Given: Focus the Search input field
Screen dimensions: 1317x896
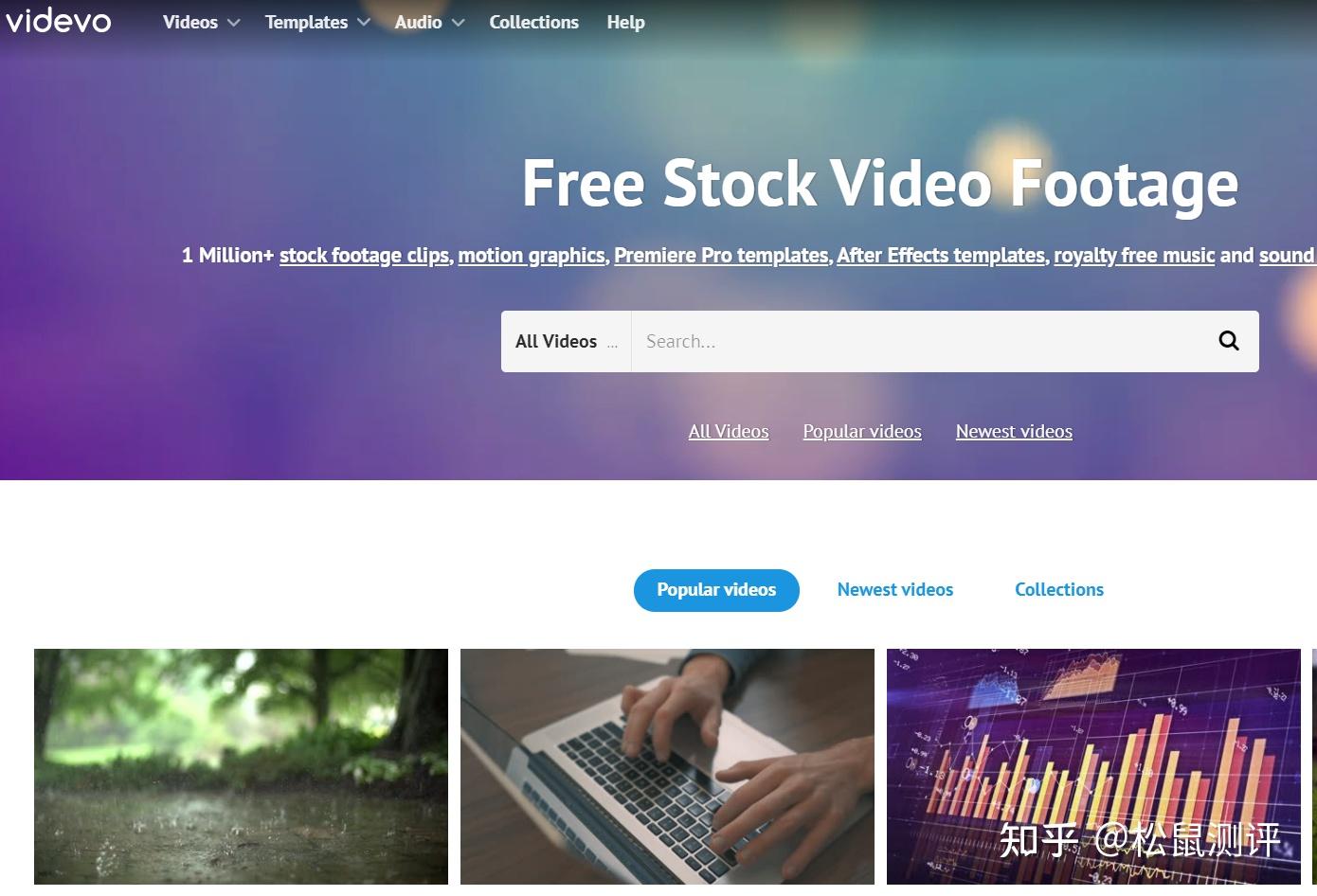Looking at the screenshot, I should [x=915, y=341].
